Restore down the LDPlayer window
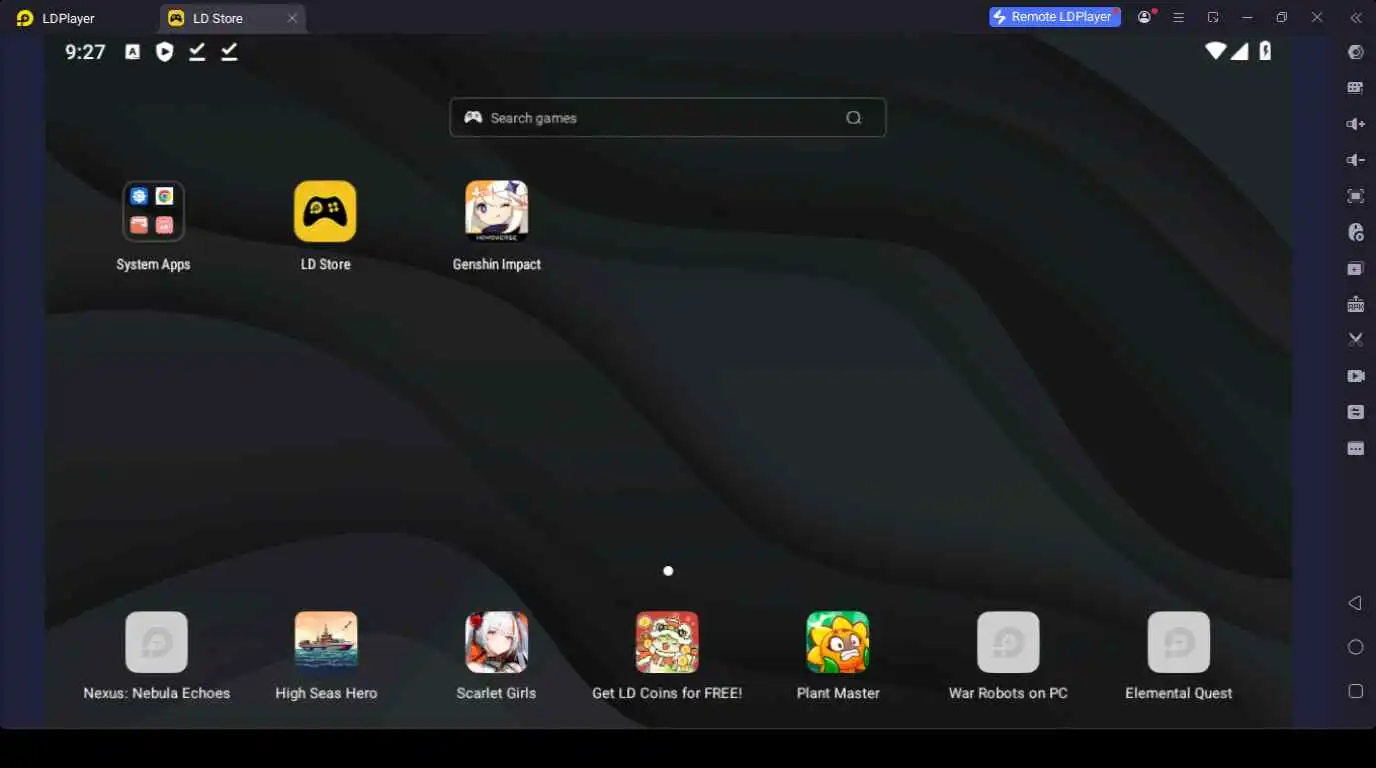This screenshot has height=768, width=1376. coord(1281,17)
